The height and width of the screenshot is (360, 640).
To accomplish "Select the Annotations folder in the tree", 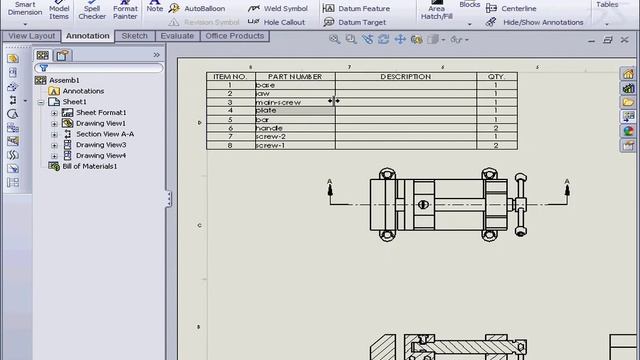I will click(x=83, y=91).
